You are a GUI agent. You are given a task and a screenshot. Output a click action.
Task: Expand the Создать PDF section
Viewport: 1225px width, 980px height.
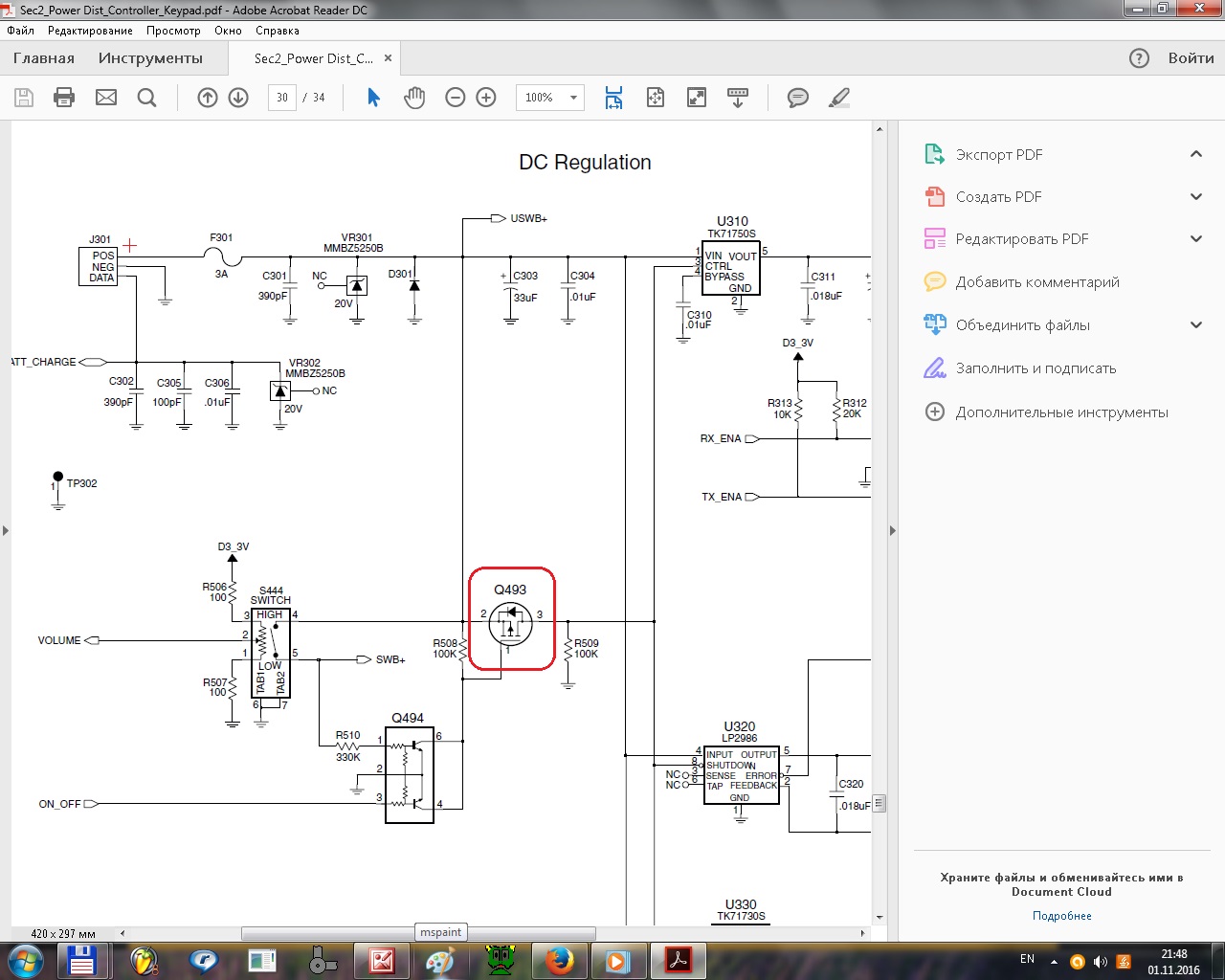click(1195, 197)
